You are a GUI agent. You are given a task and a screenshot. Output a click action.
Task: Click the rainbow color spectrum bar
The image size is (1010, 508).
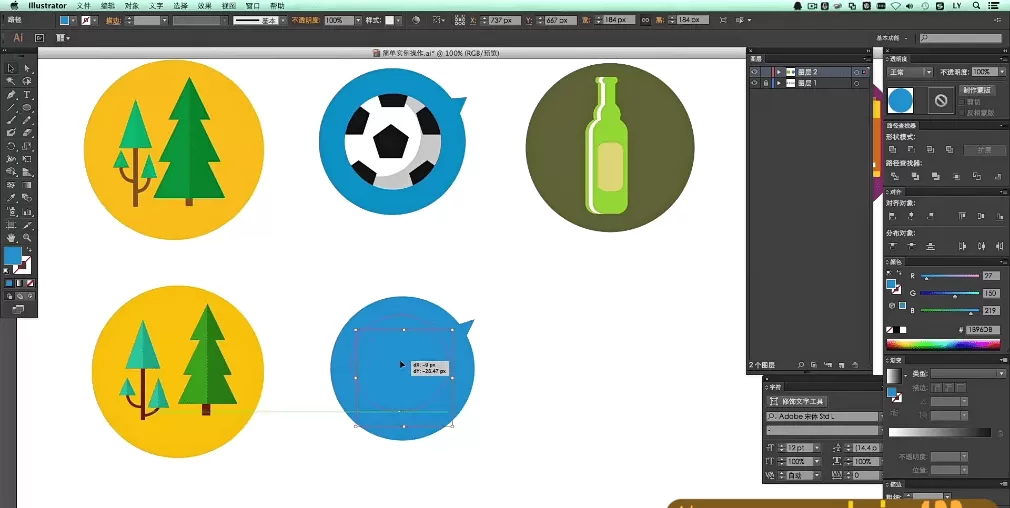click(x=943, y=344)
